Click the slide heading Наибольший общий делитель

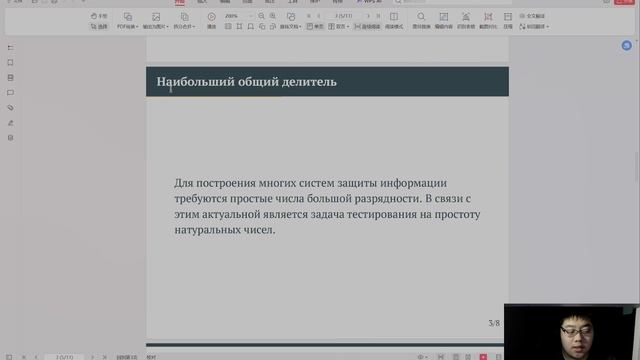click(x=247, y=82)
